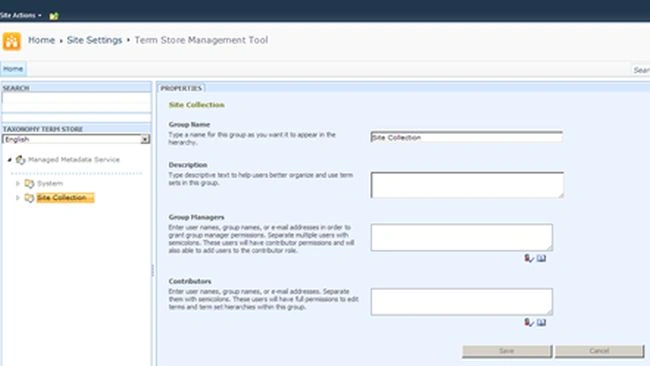
Task: Select the Home navigation tab
Action: [x=13, y=69]
